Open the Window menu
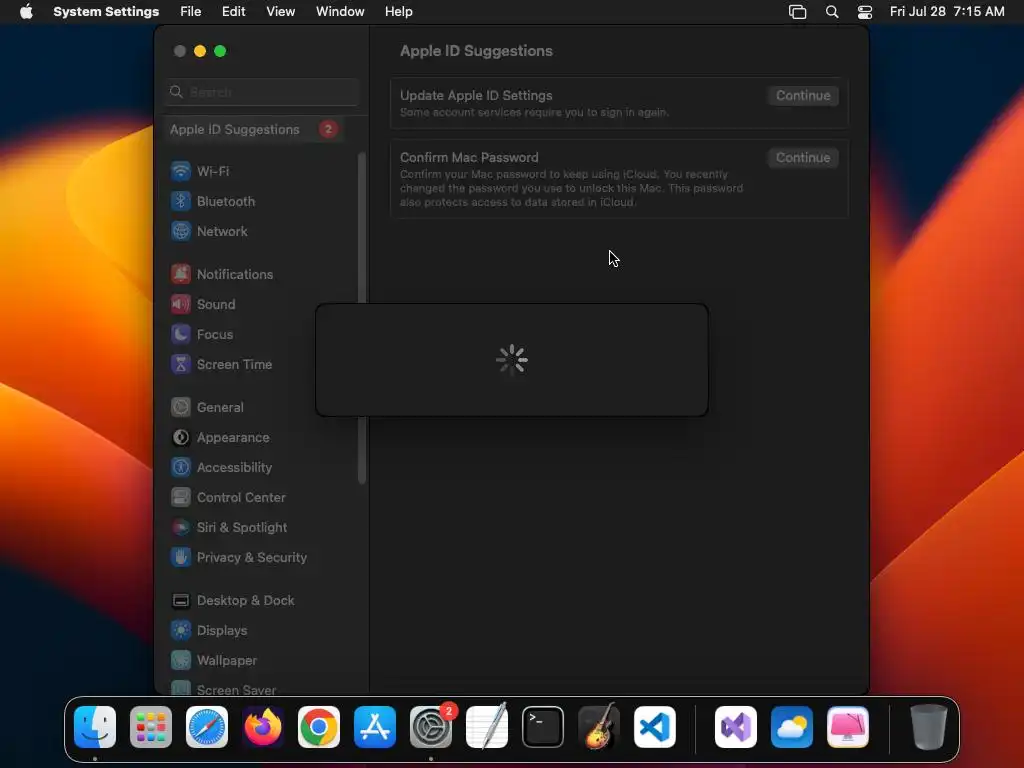Viewport: 1024px width, 768px height. [x=340, y=12]
